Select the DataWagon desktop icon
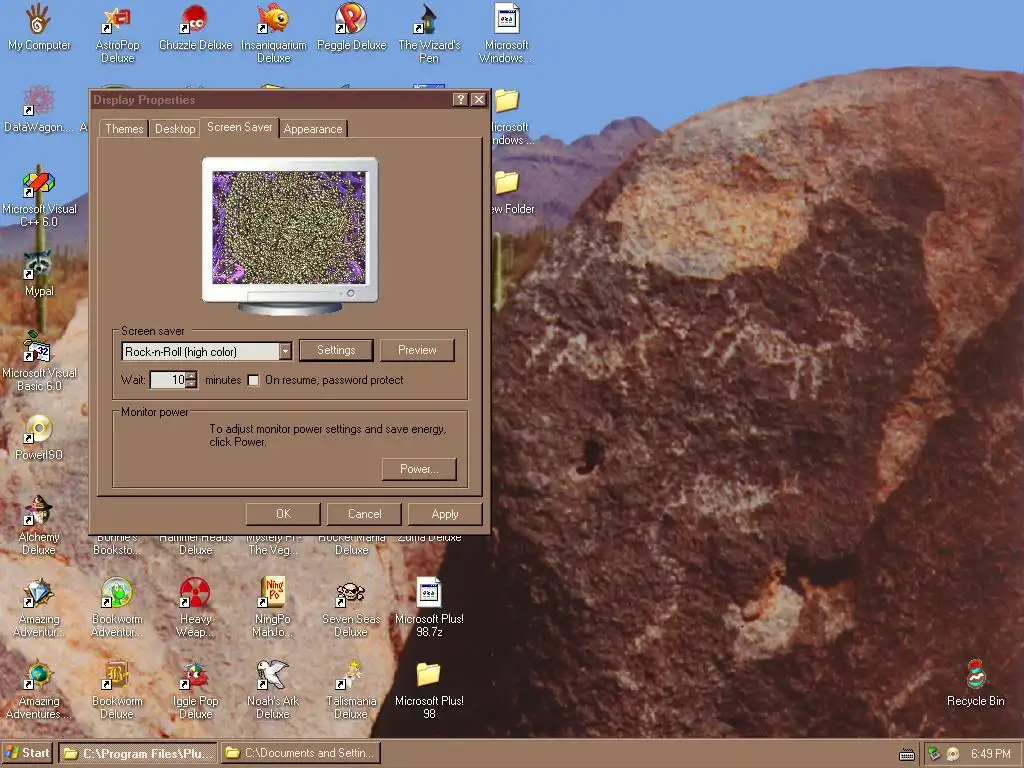The width and height of the screenshot is (1024, 768). 39,101
